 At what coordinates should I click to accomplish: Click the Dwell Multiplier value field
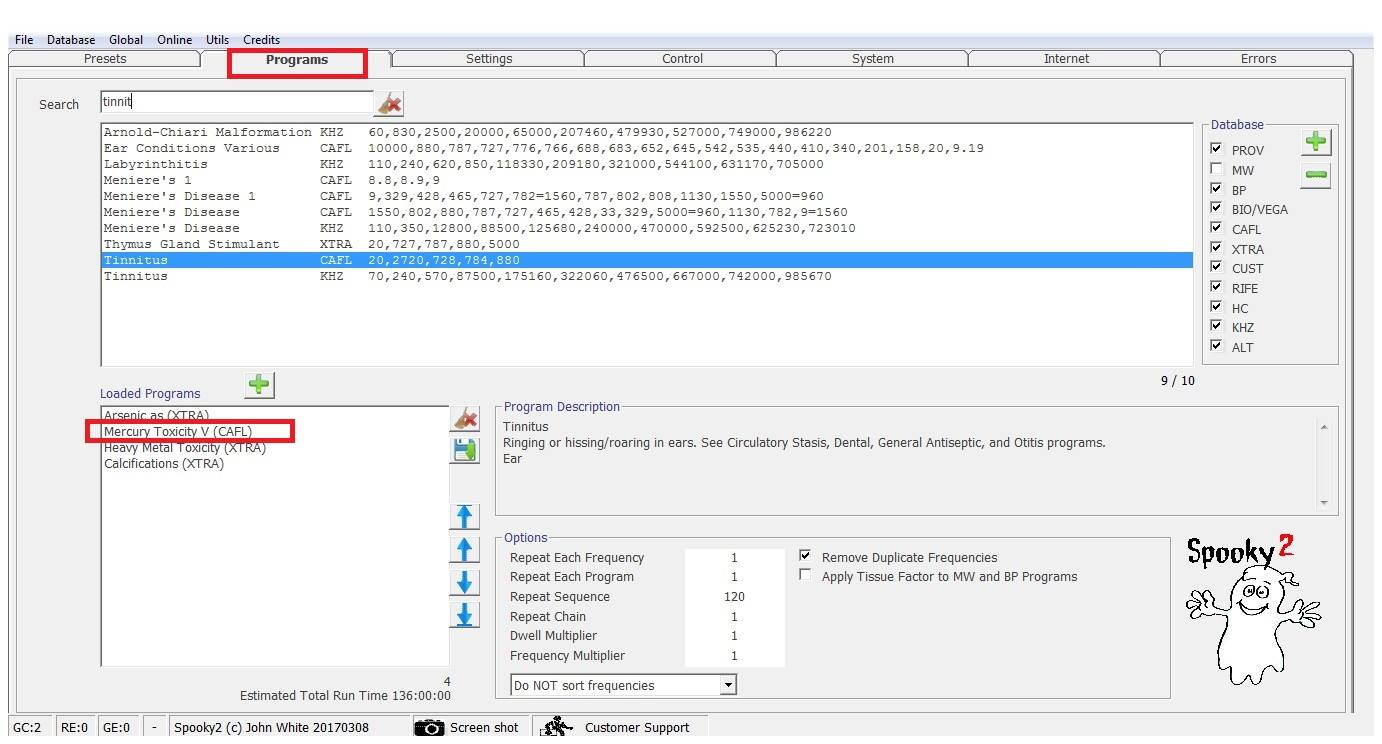[734, 636]
